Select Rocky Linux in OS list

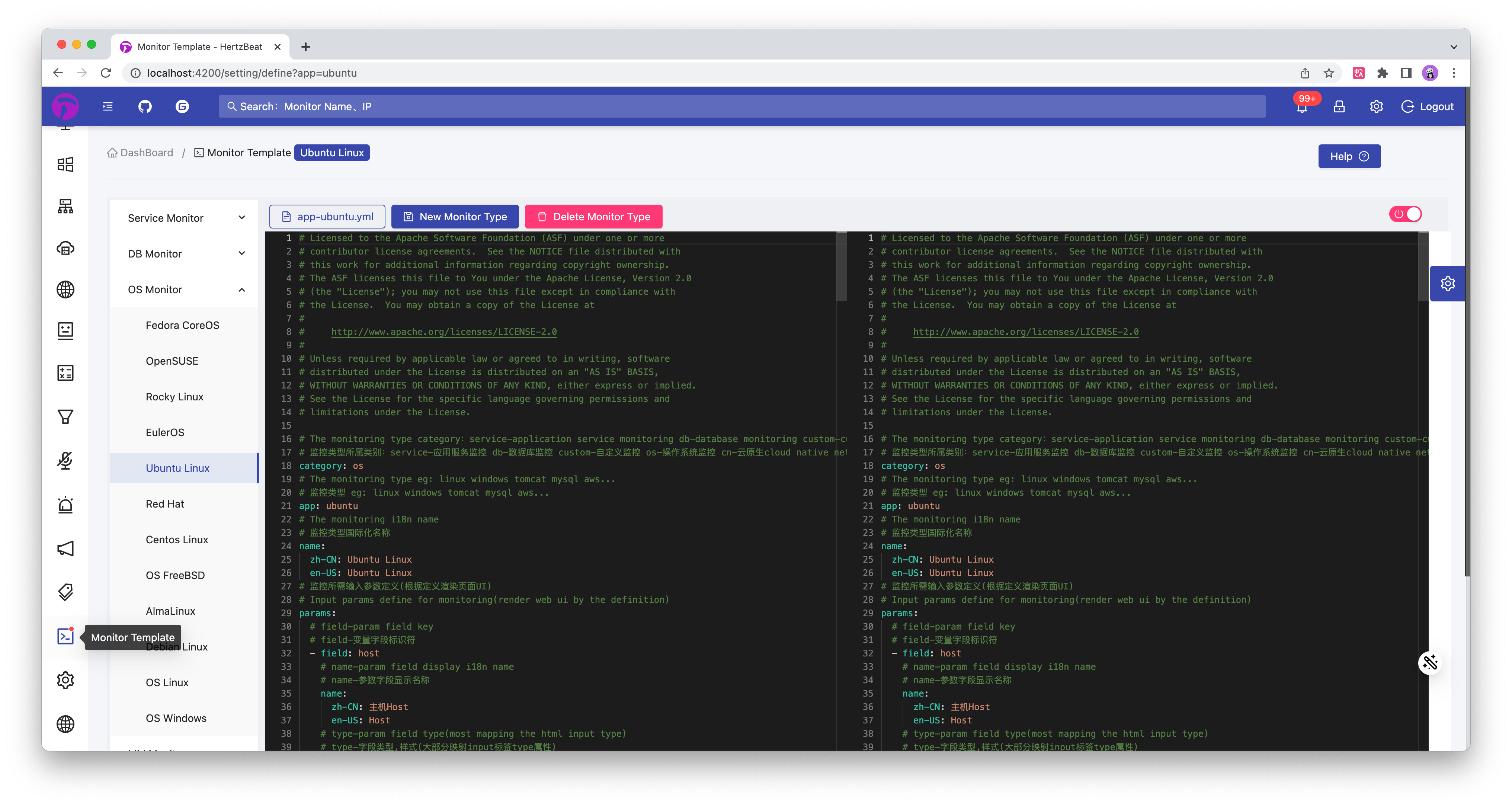pos(174,397)
